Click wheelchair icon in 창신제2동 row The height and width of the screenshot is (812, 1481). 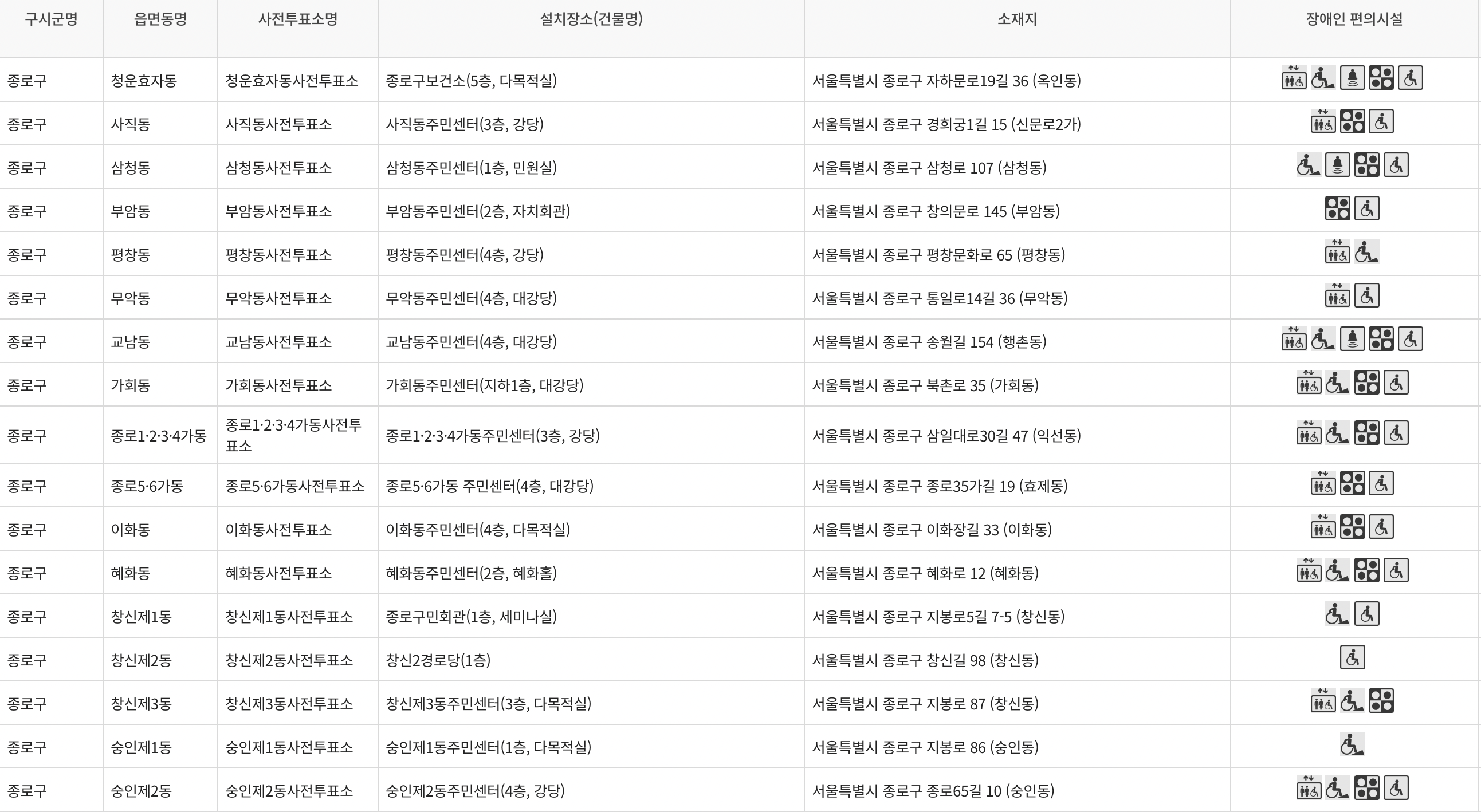[1352, 657]
